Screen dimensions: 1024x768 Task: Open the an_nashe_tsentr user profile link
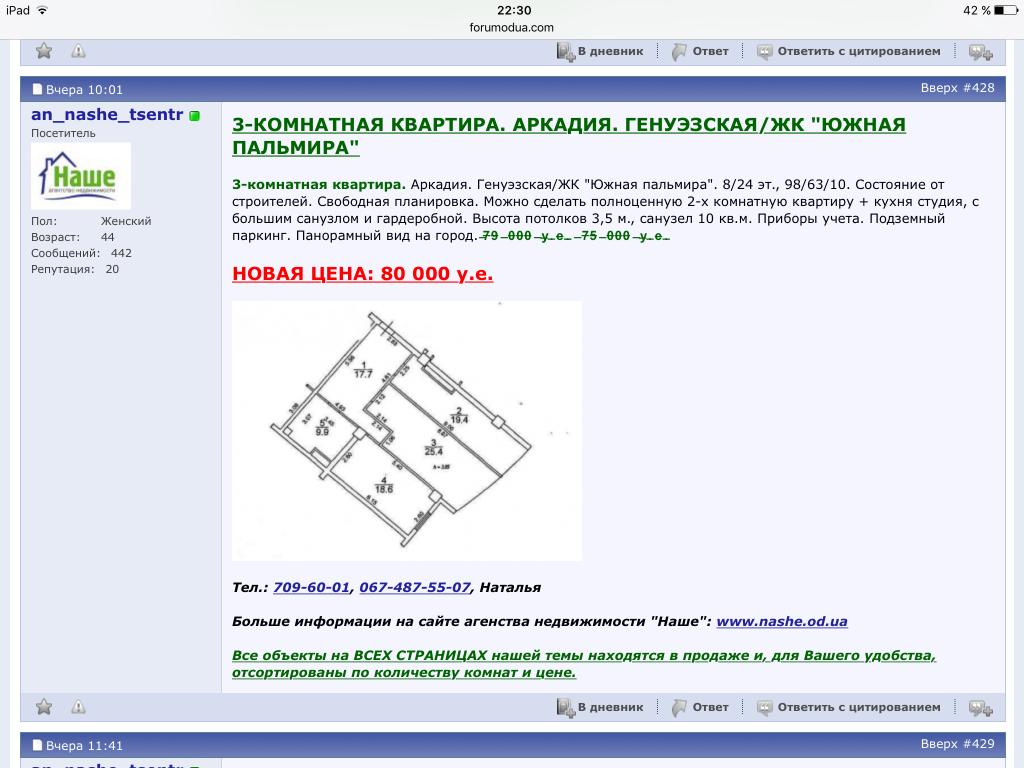[106, 115]
